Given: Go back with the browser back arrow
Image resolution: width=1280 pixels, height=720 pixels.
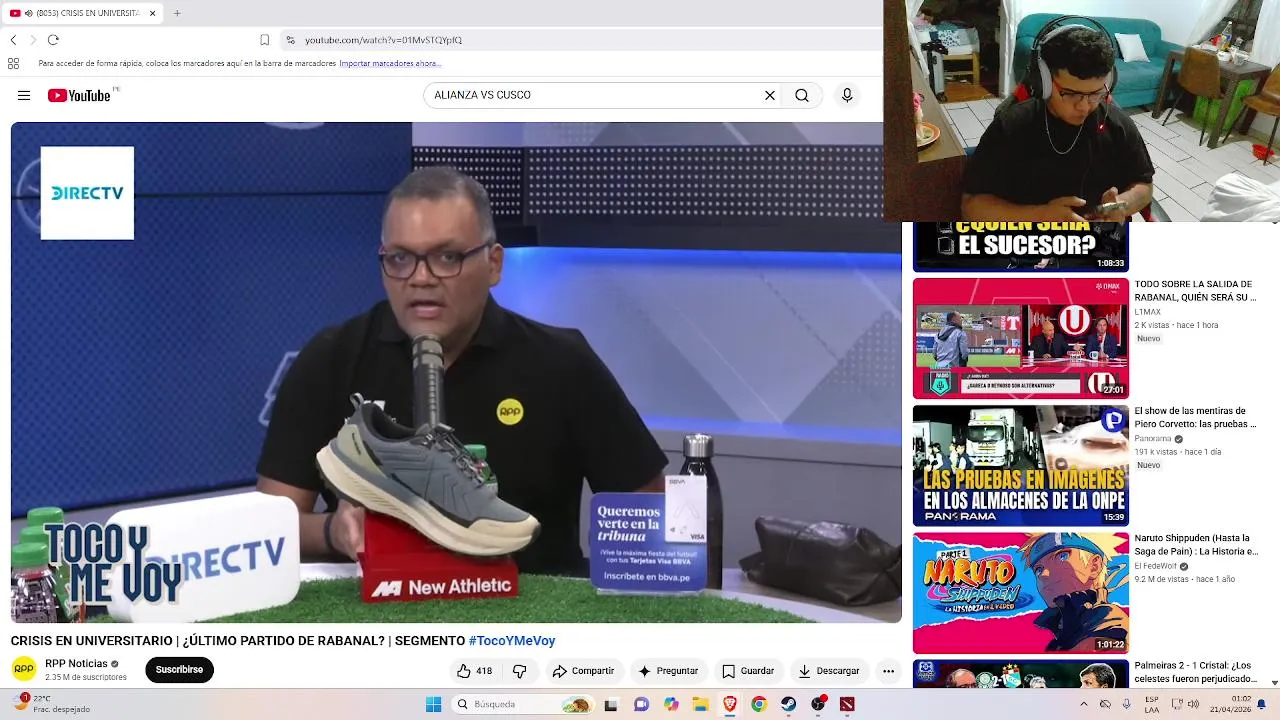Looking at the screenshot, I should point(13,40).
